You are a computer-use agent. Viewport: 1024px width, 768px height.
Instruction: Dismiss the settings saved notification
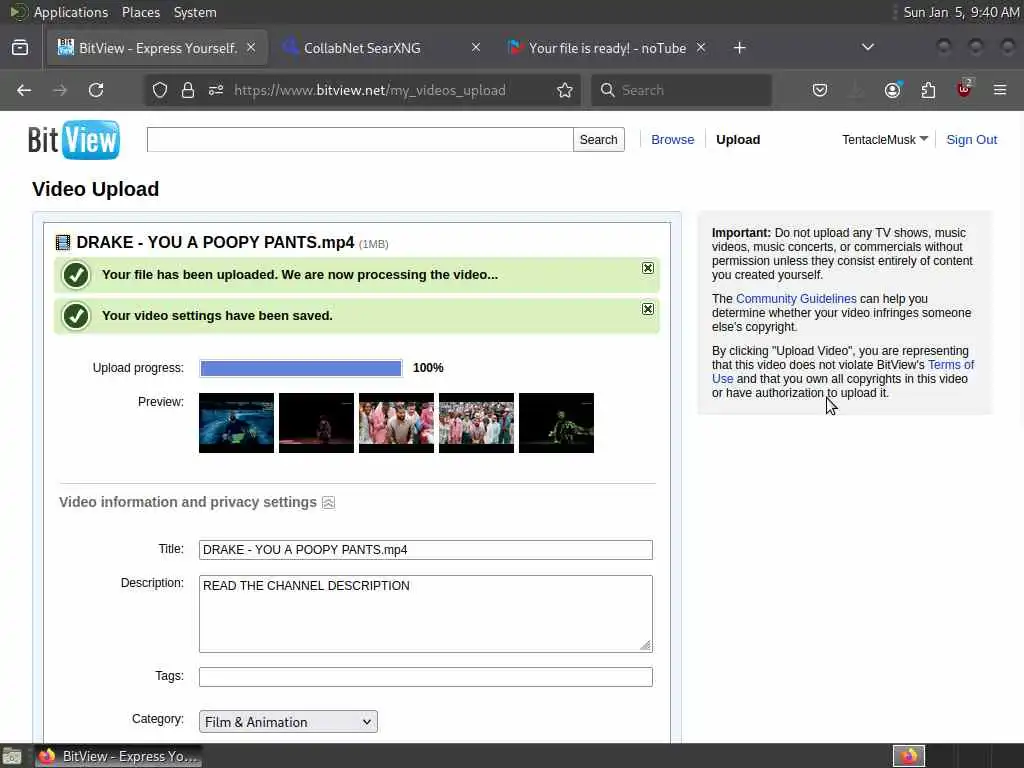click(x=647, y=309)
